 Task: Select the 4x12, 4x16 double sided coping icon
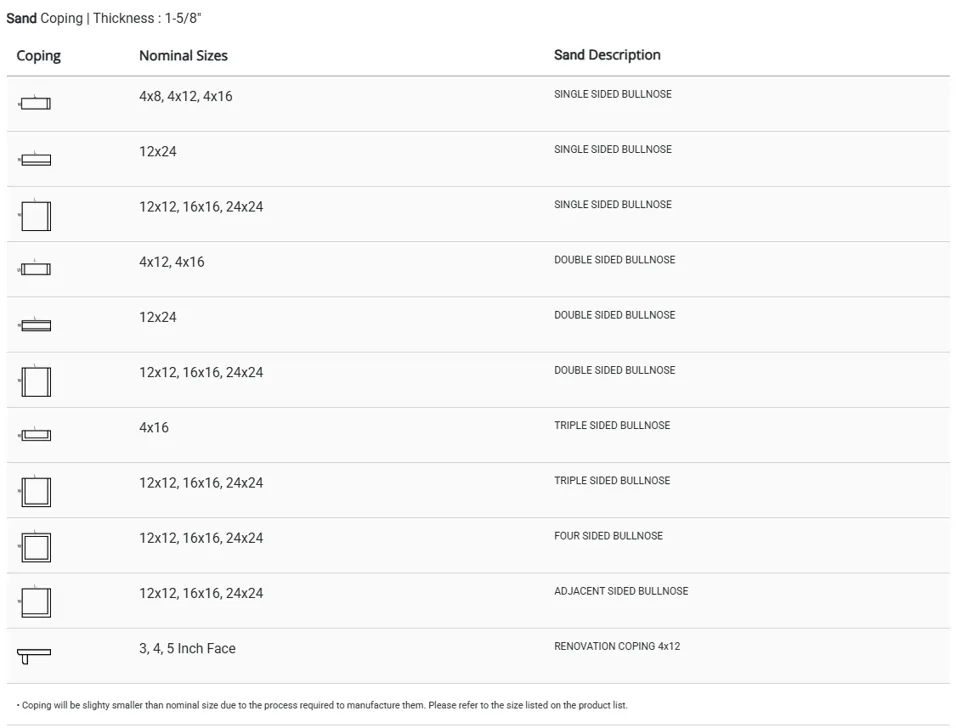tap(35, 269)
